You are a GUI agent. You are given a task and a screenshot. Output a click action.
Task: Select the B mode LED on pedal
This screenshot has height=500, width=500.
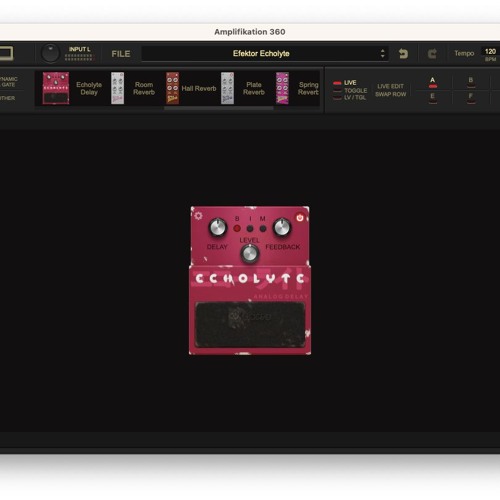coord(237,229)
